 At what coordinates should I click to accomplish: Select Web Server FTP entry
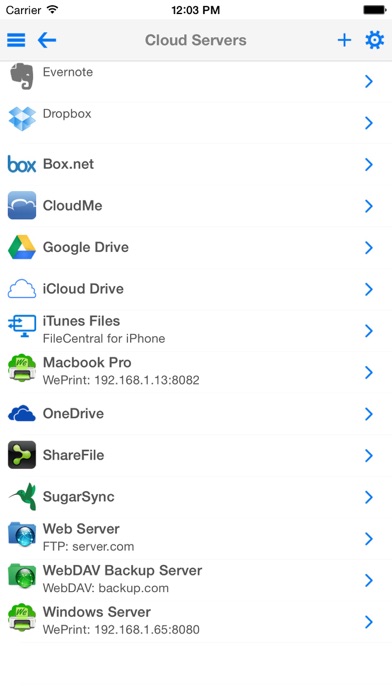(196, 538)
